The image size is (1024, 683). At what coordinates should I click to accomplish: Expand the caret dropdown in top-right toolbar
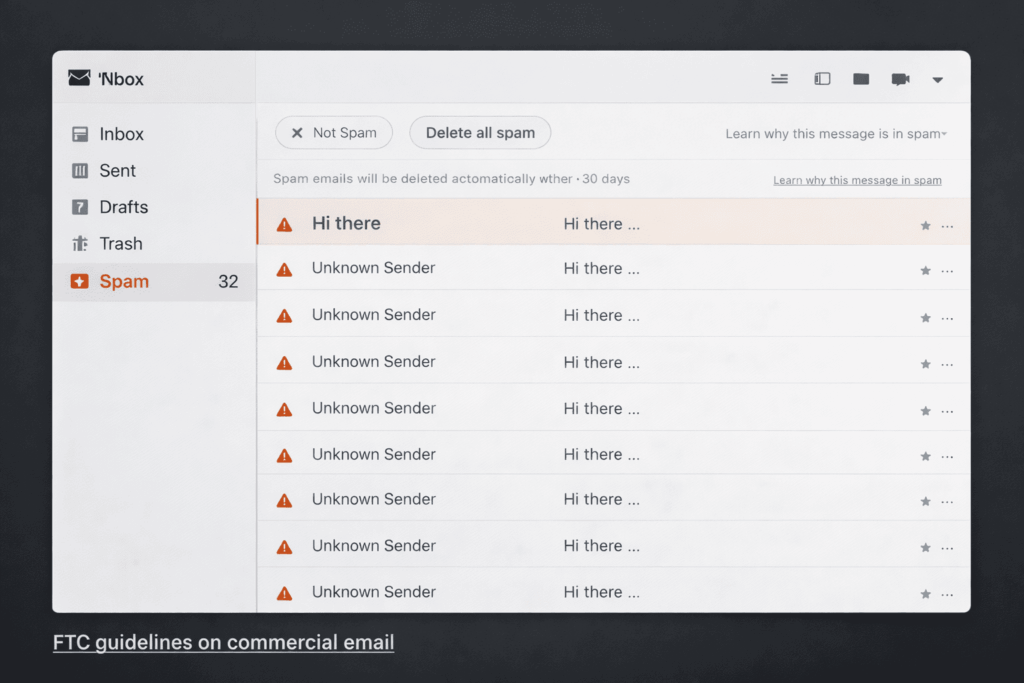(937, 80)
